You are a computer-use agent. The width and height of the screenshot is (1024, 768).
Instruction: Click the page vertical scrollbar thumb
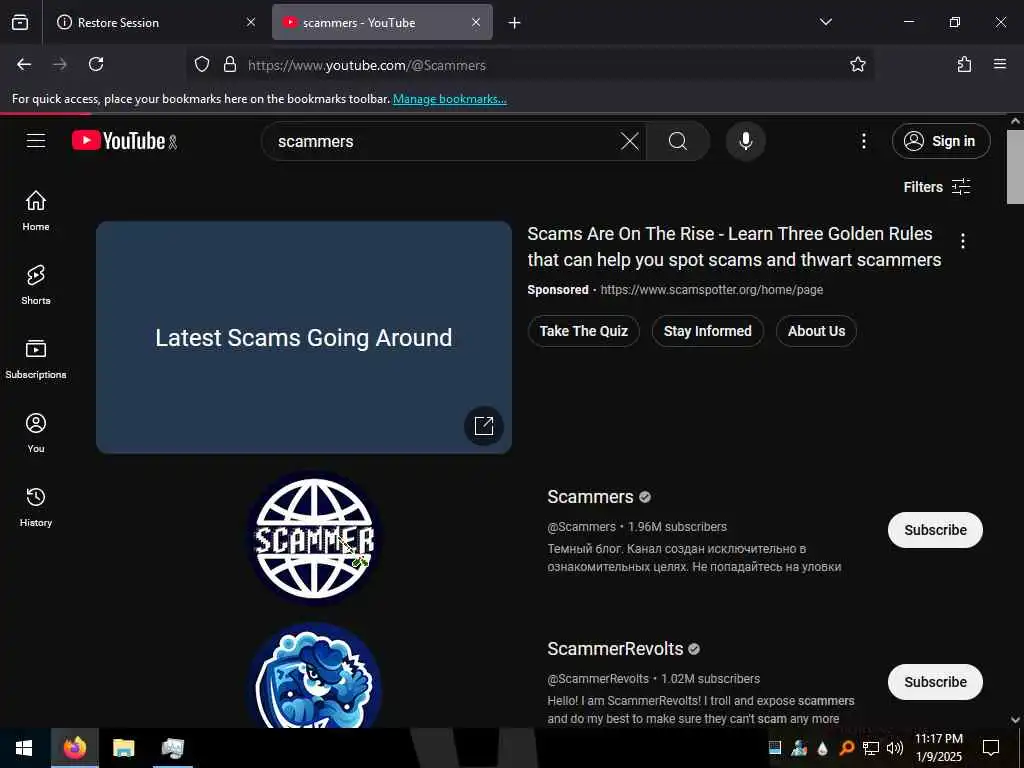click(x=1015, y=167)
